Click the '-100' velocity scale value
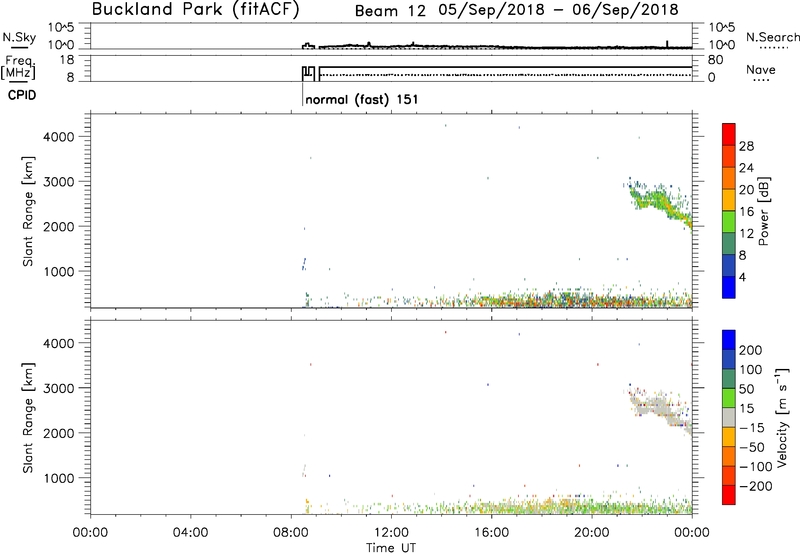 click(x=756, y=466)
